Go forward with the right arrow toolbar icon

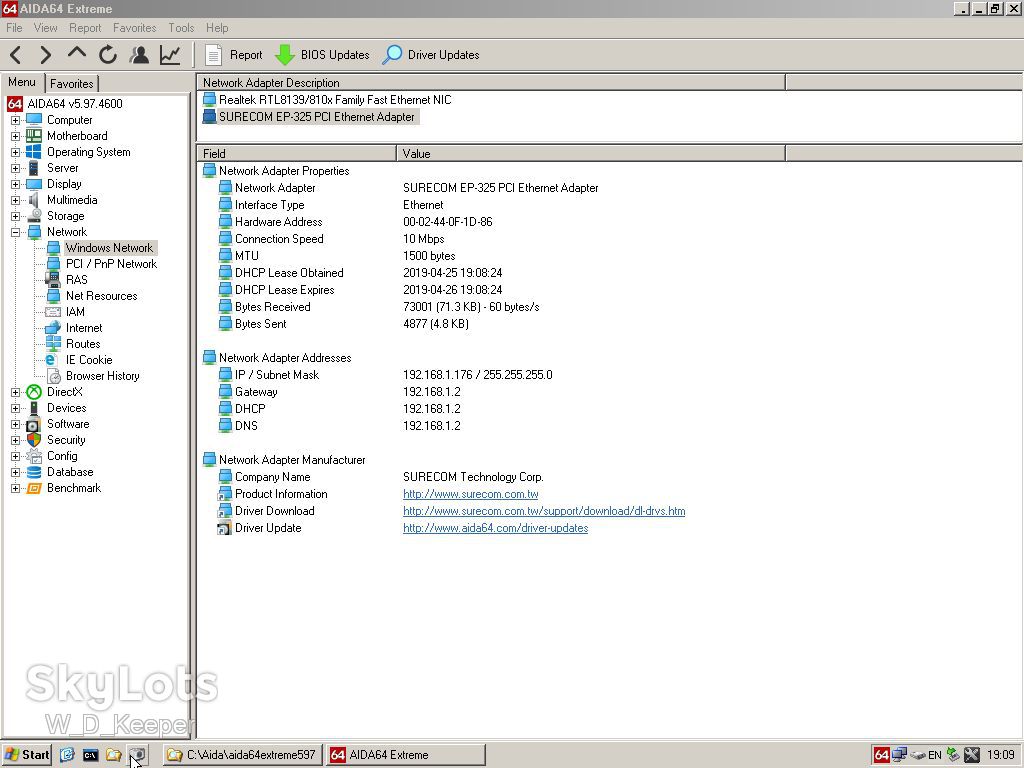tap(45, 55)
